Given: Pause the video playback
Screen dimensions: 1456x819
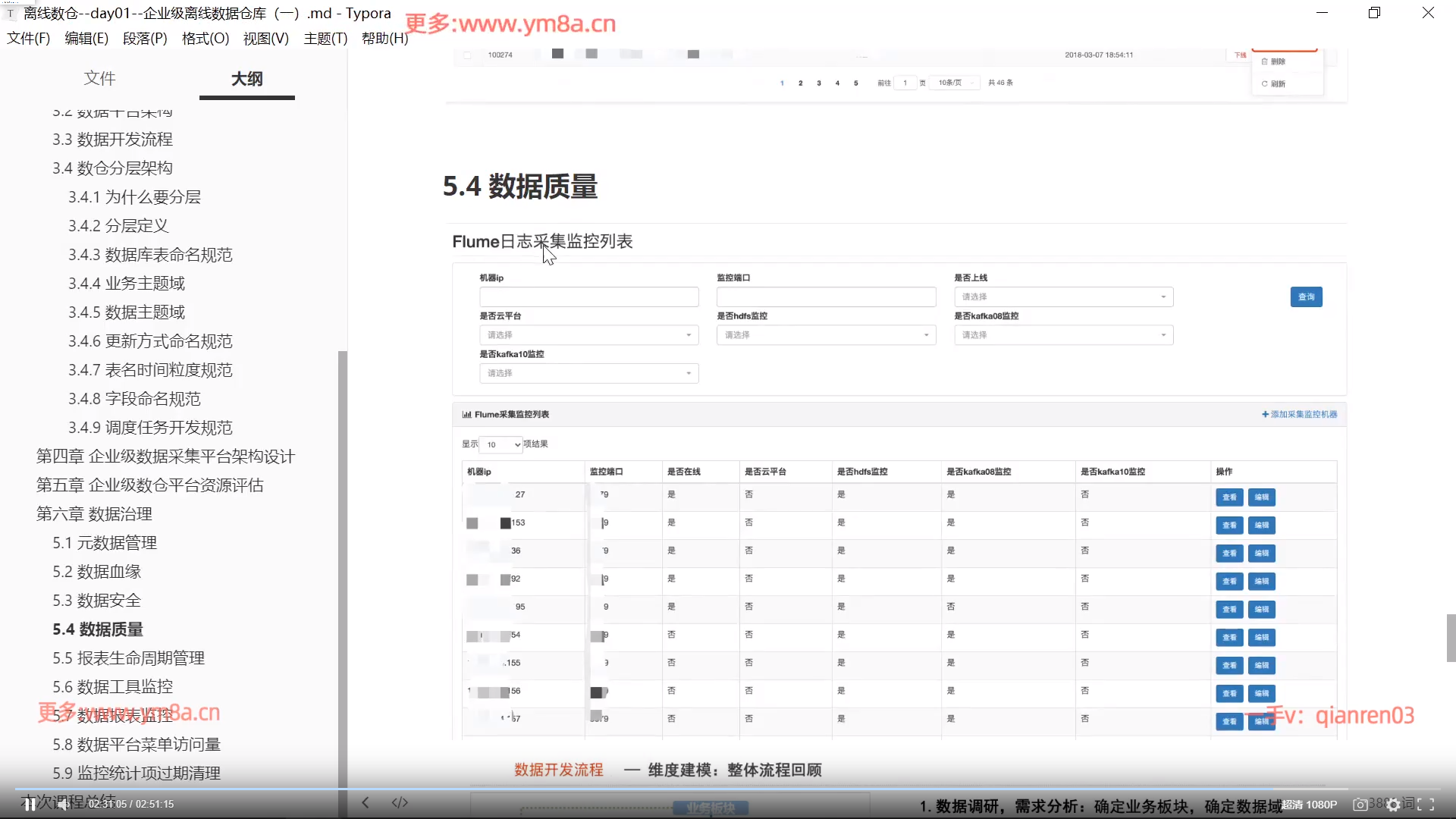Looking at the screenshot, I should tap(29, 805).
